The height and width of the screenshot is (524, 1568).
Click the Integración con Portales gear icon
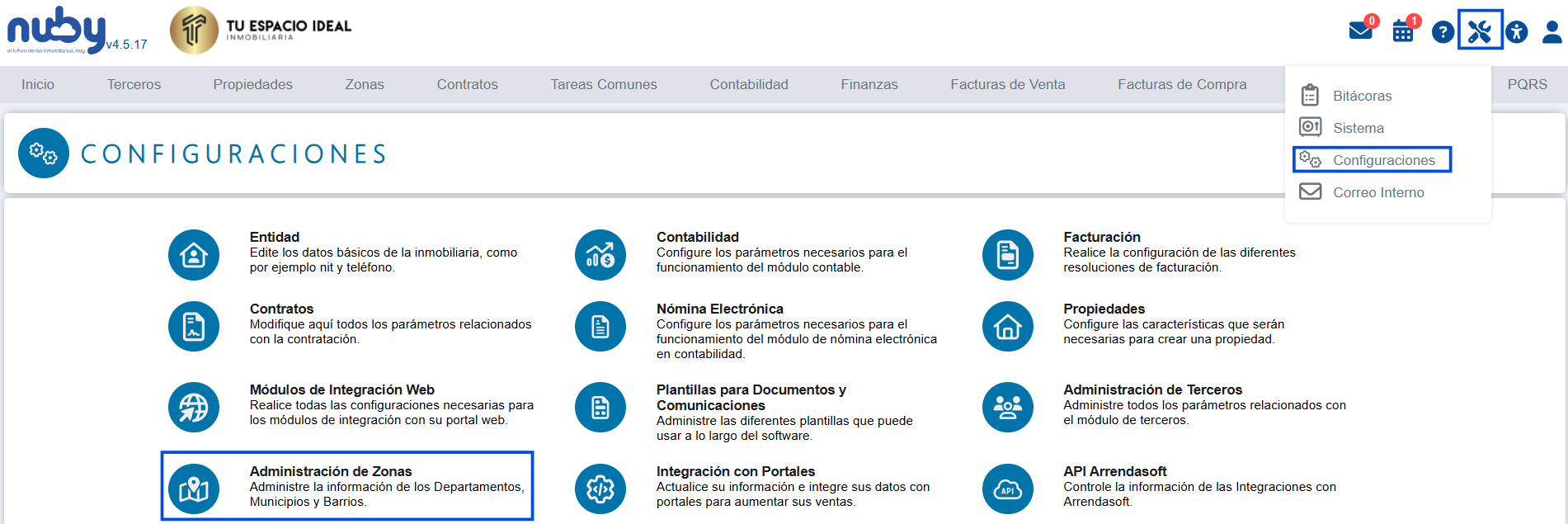coord(600,489)
